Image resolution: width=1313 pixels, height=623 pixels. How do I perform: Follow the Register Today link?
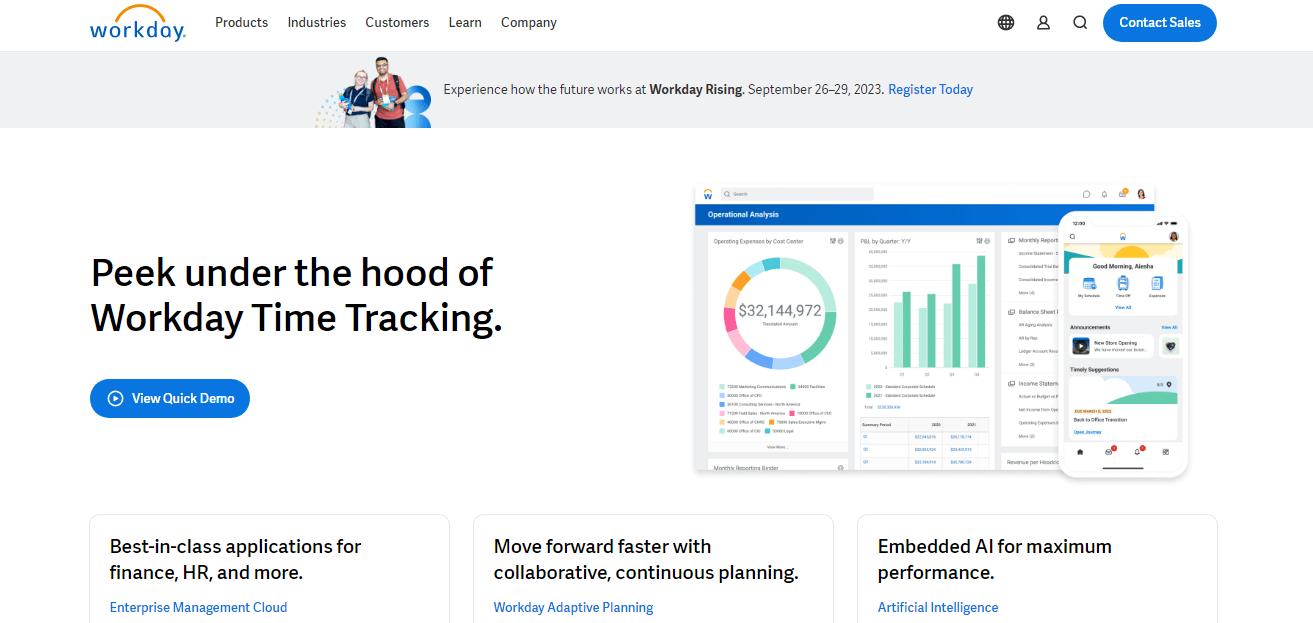[930, 89]
